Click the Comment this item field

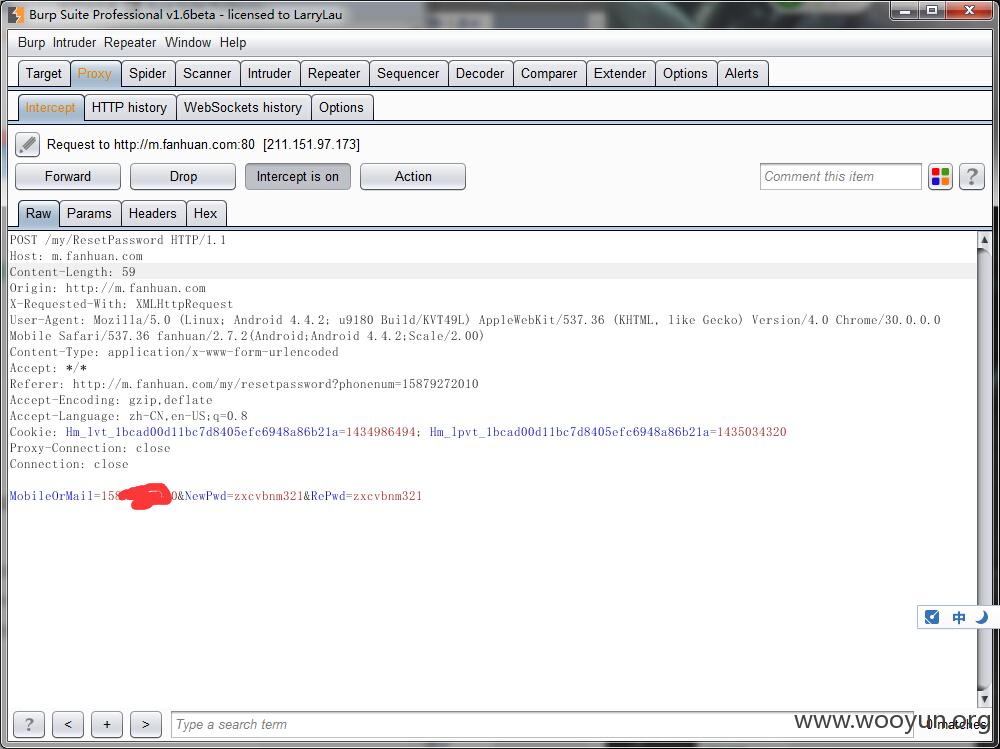tap(841, 177)
